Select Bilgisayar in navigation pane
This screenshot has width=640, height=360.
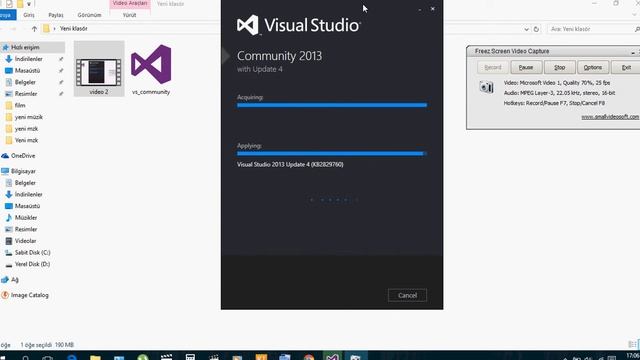click(23, 171)
